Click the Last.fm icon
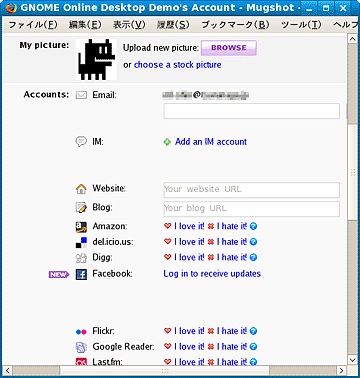 [81, 361]
